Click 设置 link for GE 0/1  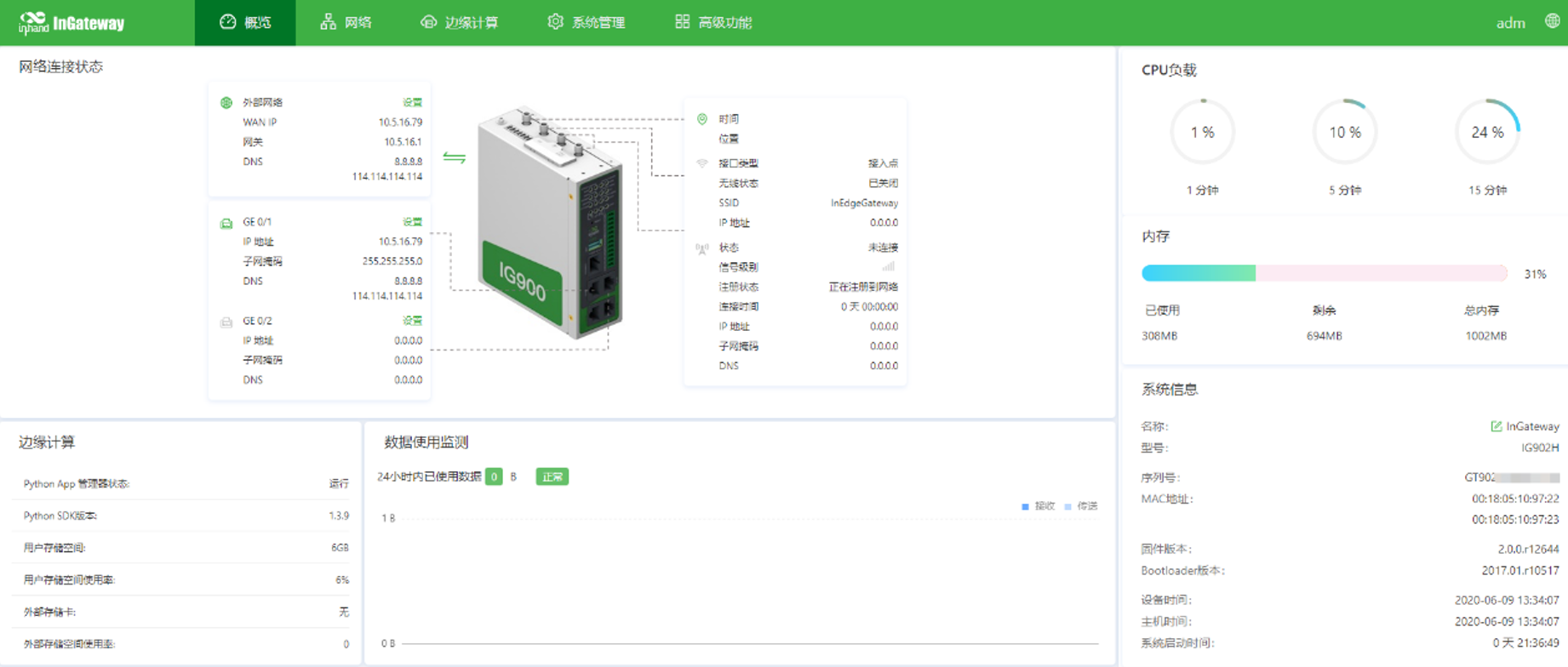(412, 222)
